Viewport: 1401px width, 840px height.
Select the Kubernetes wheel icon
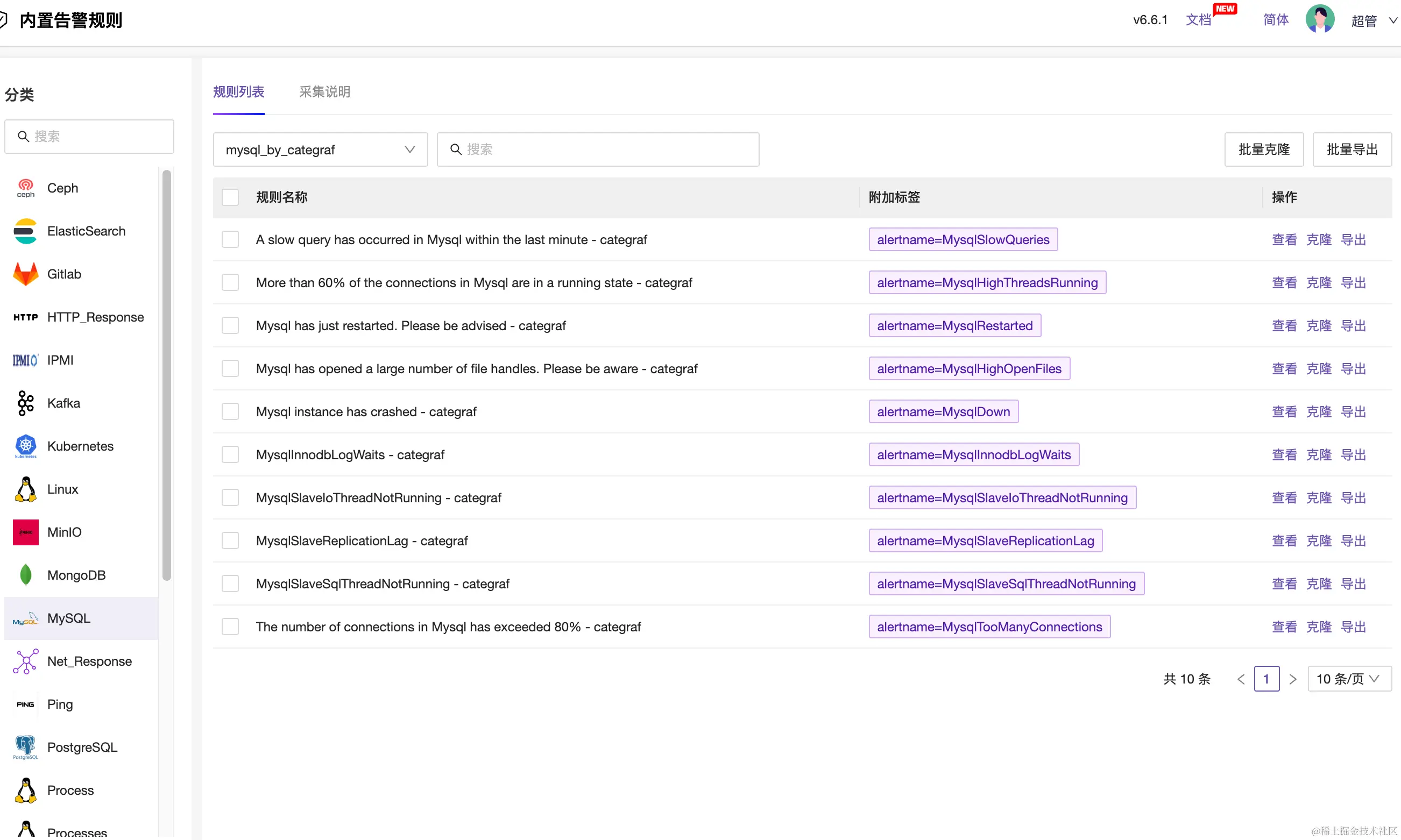pyautogui.click(x=25, y=446)
